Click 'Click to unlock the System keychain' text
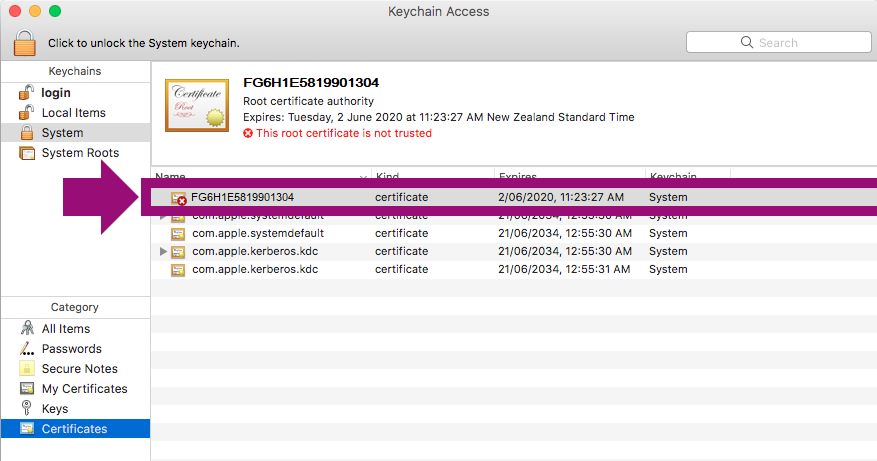The height and width of the screenshot is (461, 877). coord(144,43)
